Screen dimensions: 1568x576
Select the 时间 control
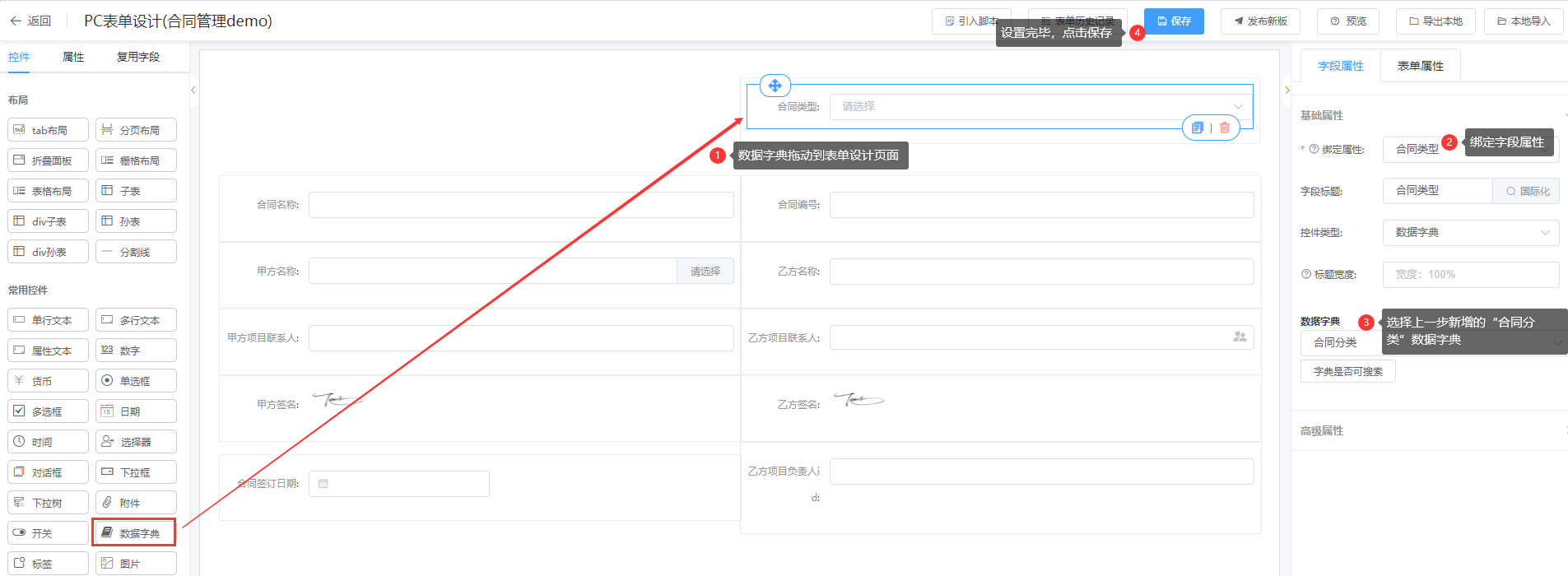[x=49, y=442]
